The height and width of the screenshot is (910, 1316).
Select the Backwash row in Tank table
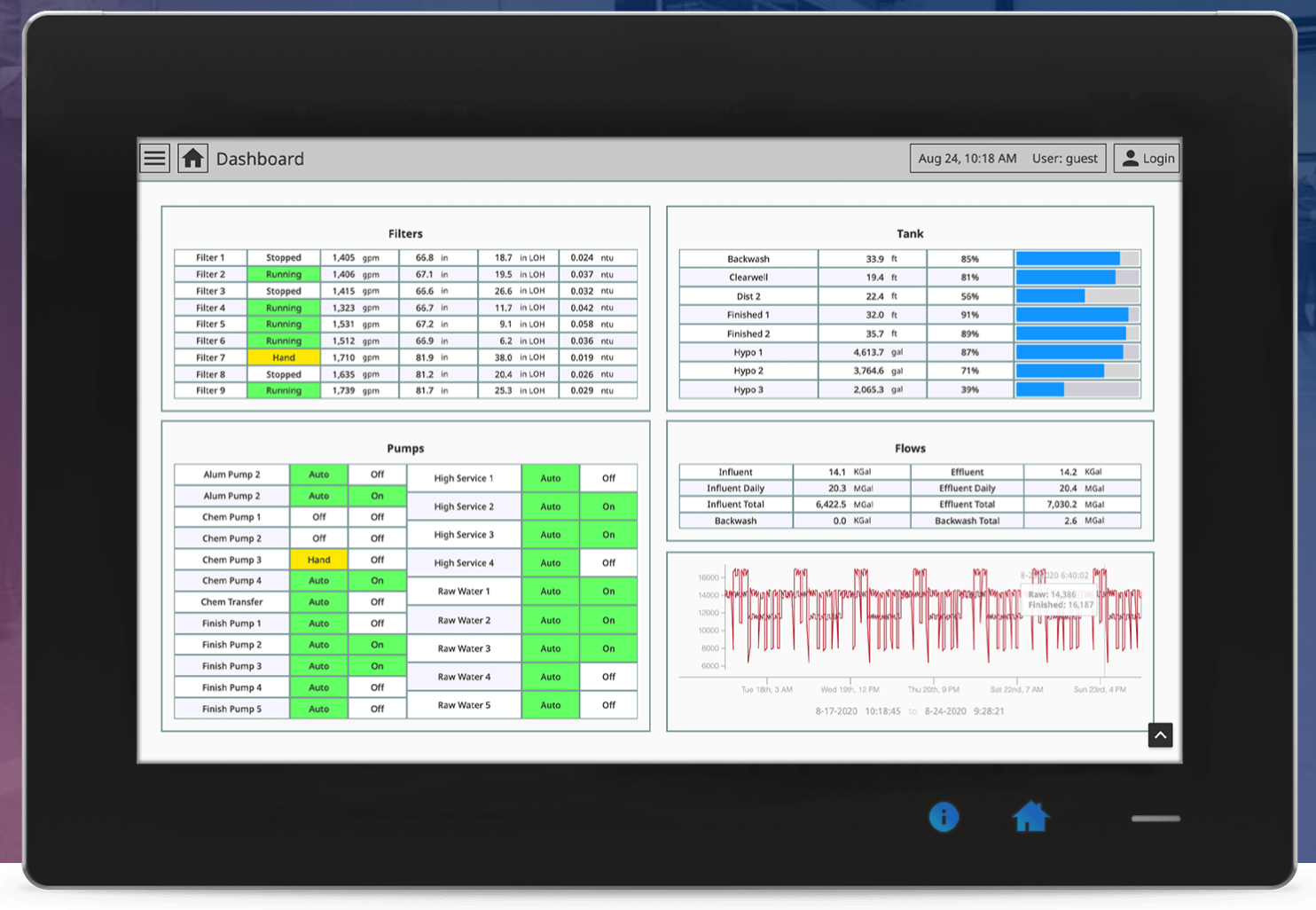[748, 258]
